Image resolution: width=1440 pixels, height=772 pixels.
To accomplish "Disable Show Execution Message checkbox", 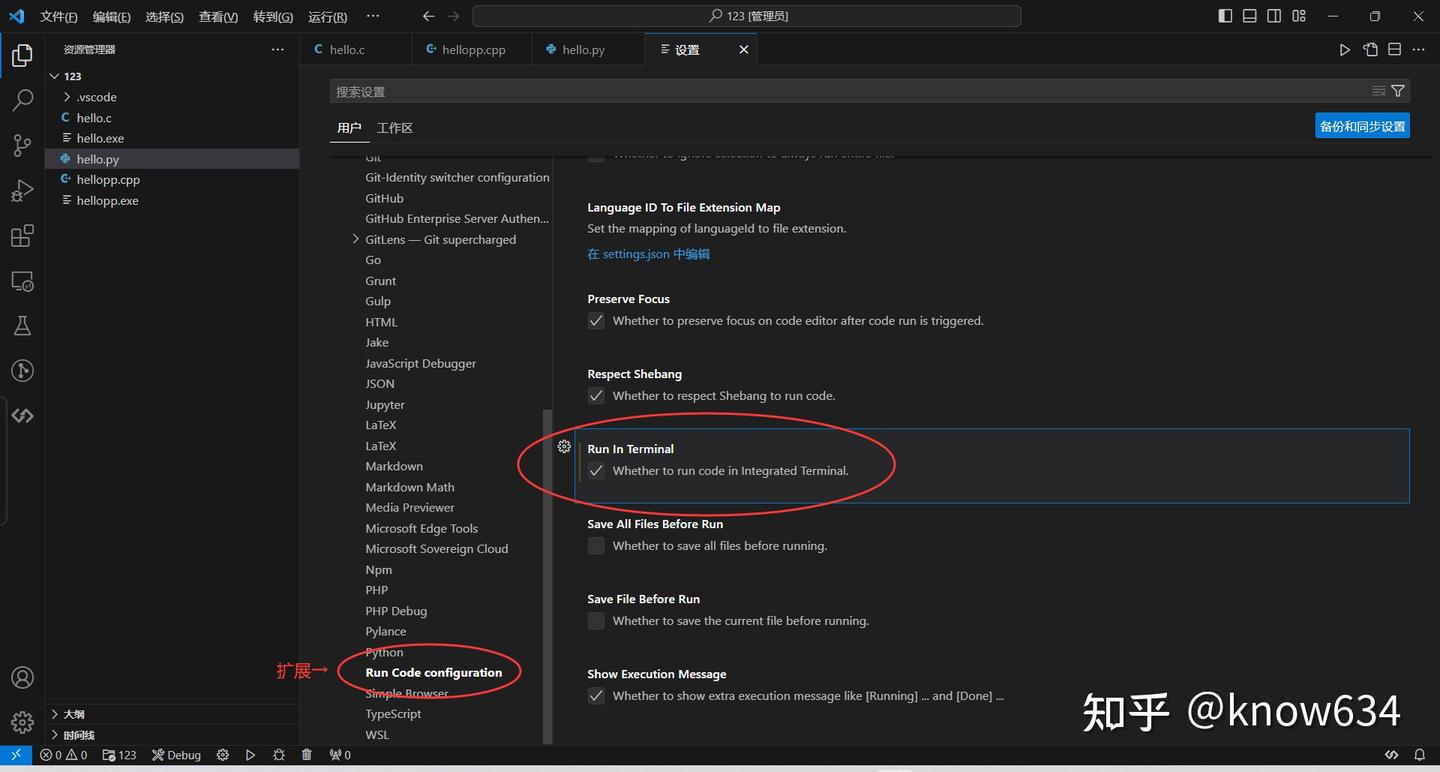I will coord(596,695).
